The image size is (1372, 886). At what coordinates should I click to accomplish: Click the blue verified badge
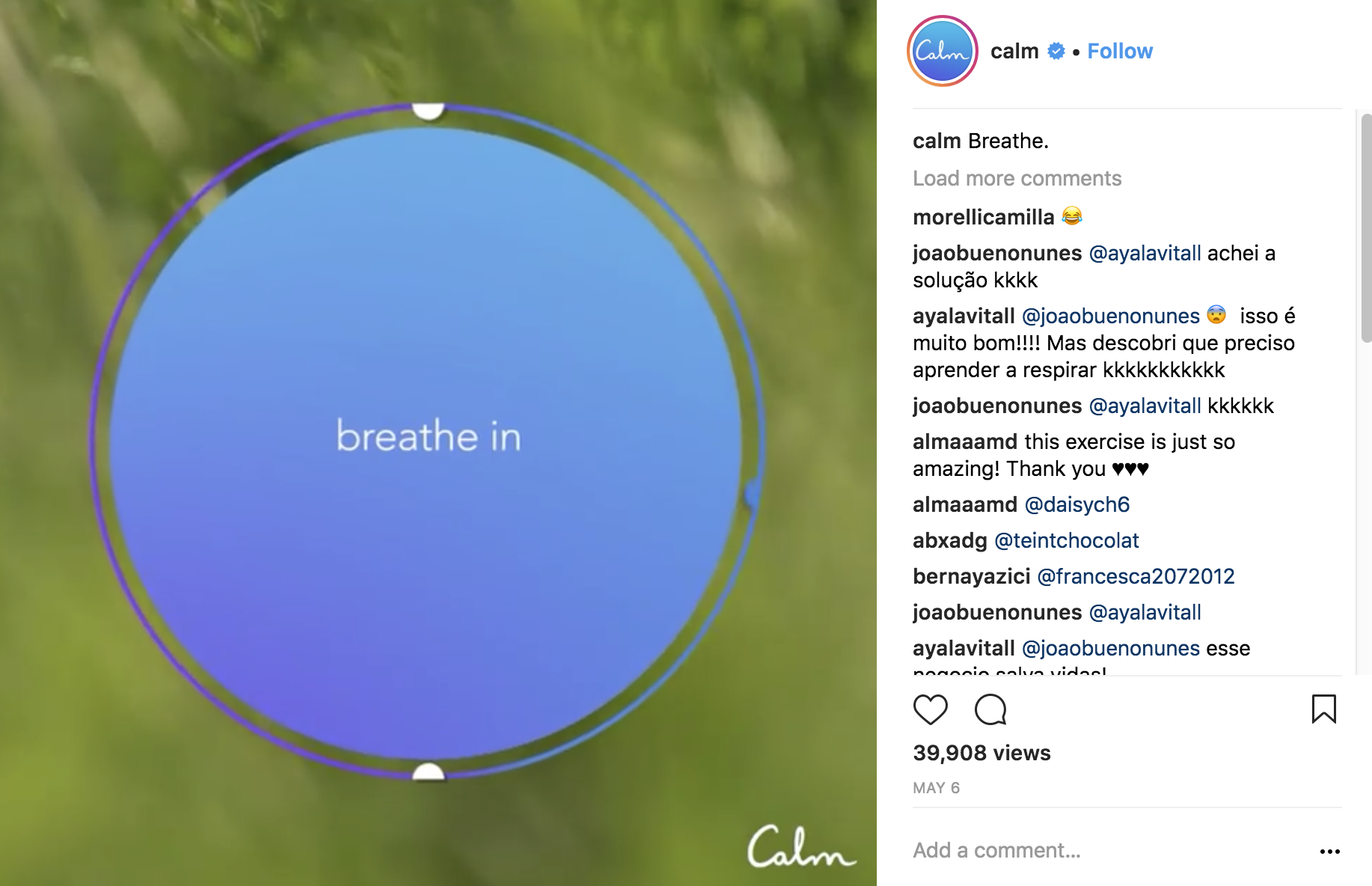pyautogui.click(x=1056, y=51)
